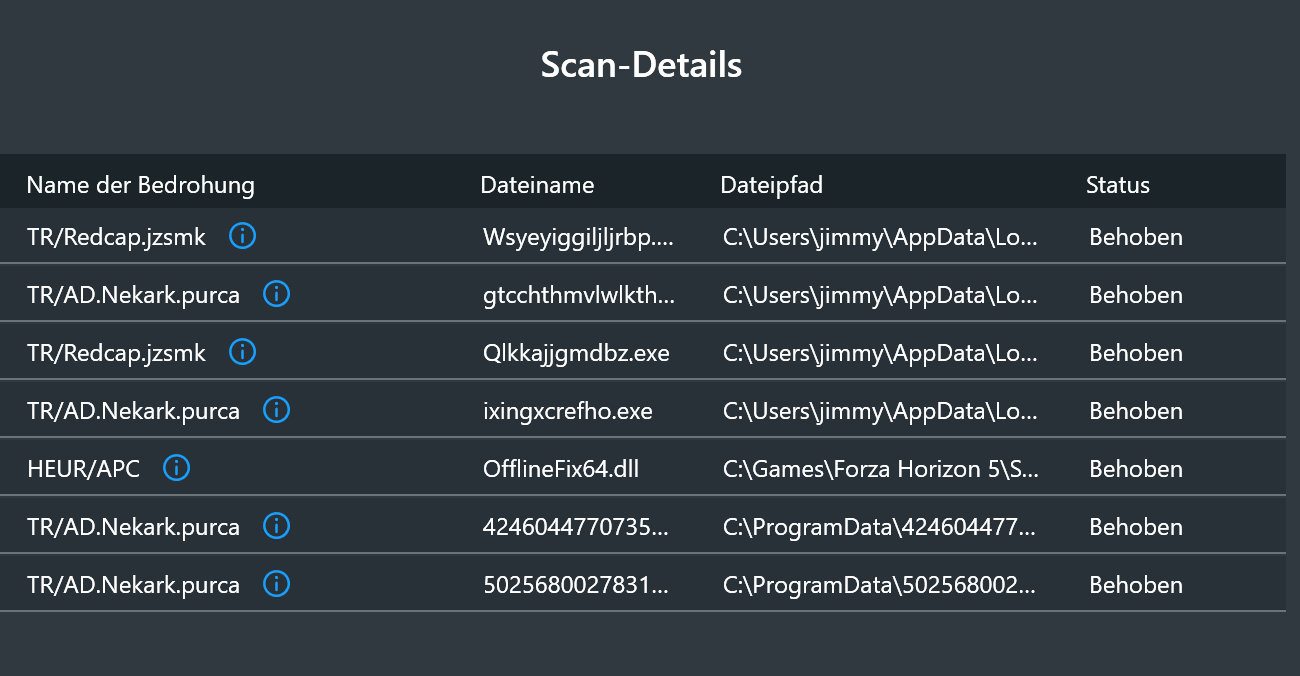
Task: Click the Dateiname column header
Action: (x=537, y=185)
